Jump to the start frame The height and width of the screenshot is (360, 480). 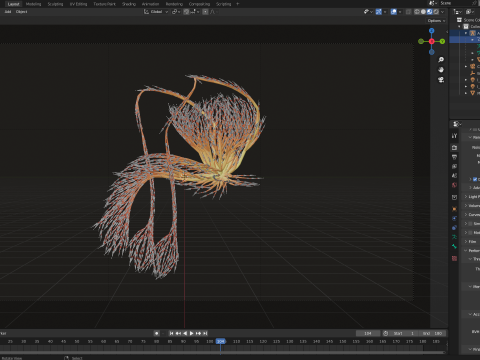coord(171,333)
